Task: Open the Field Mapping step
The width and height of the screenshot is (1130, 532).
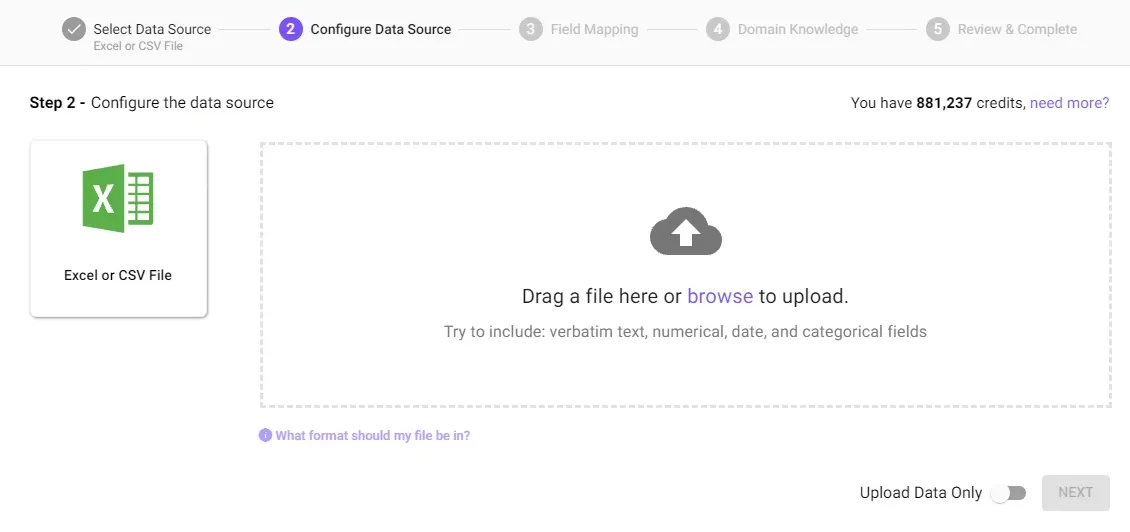Action: 595,30
